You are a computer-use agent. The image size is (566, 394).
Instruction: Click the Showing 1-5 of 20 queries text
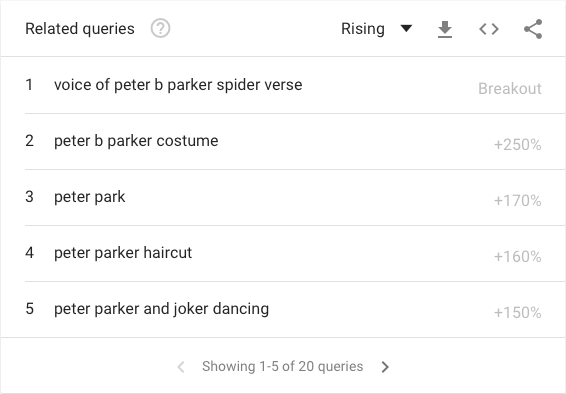coord(283,366)
